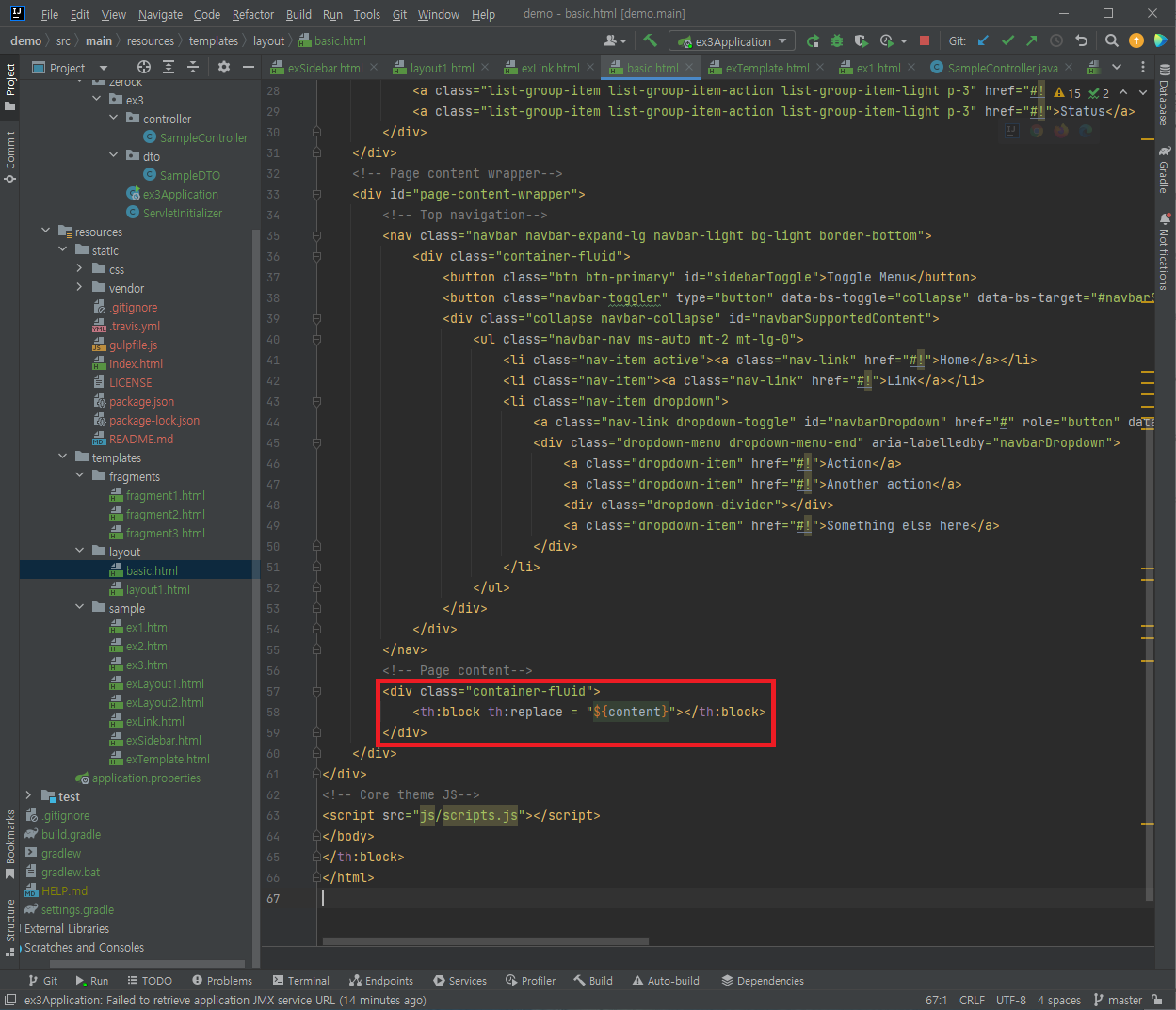Change the CRLF line separator setting

(972, 1000)
